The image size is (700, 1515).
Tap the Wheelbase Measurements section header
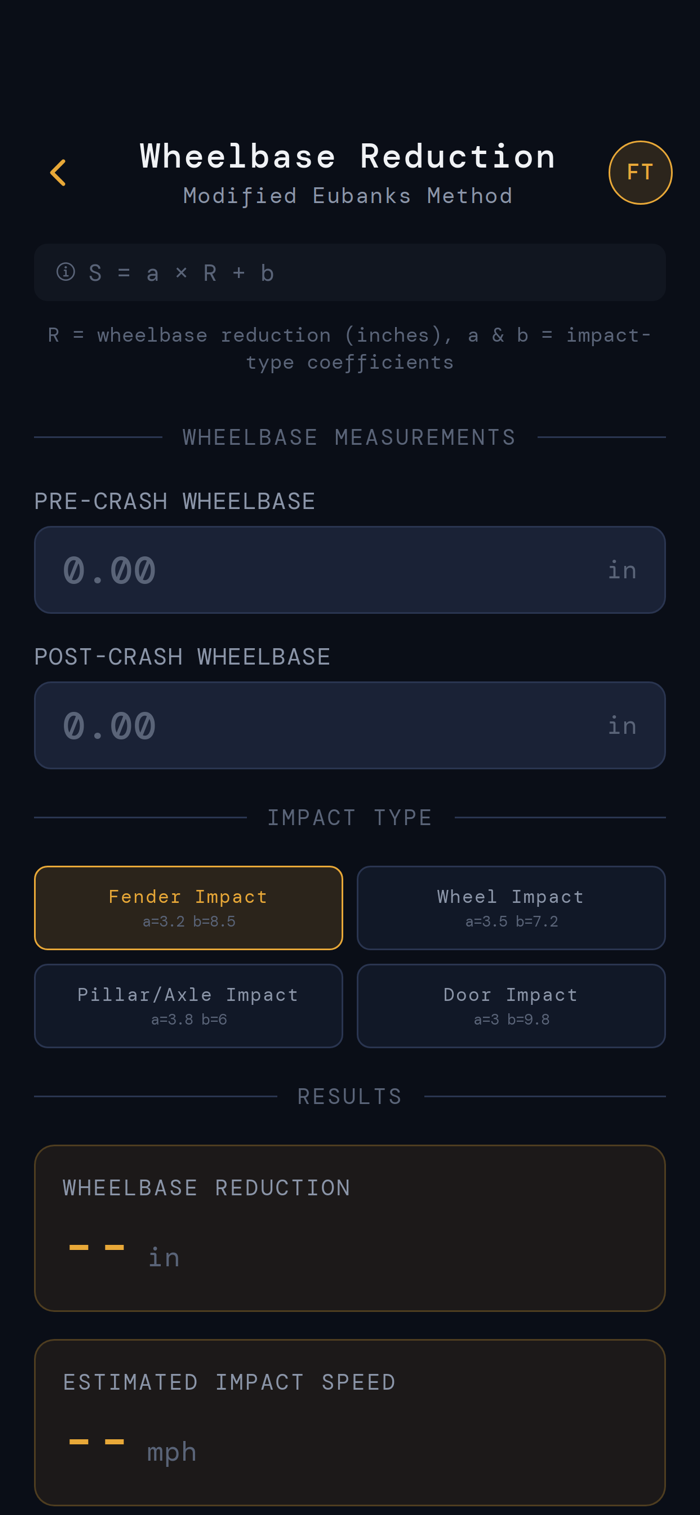pos(349,437)
